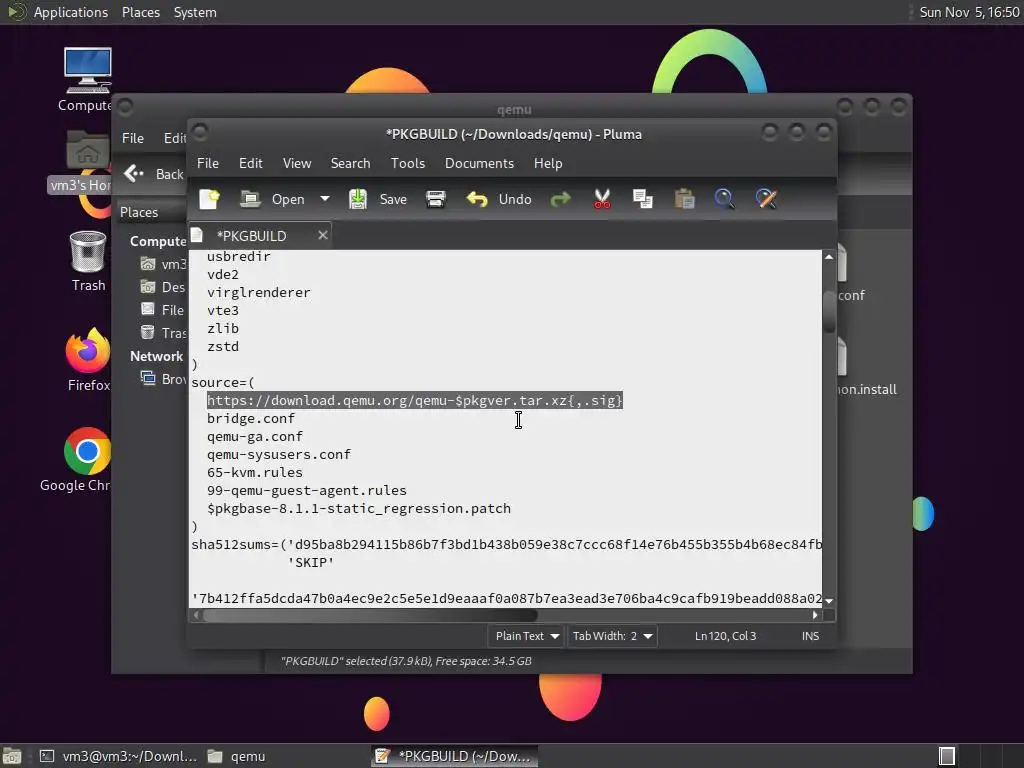Click the show desktop icon in bottom panel
The image size is (1024, 768).
point(12,756)
